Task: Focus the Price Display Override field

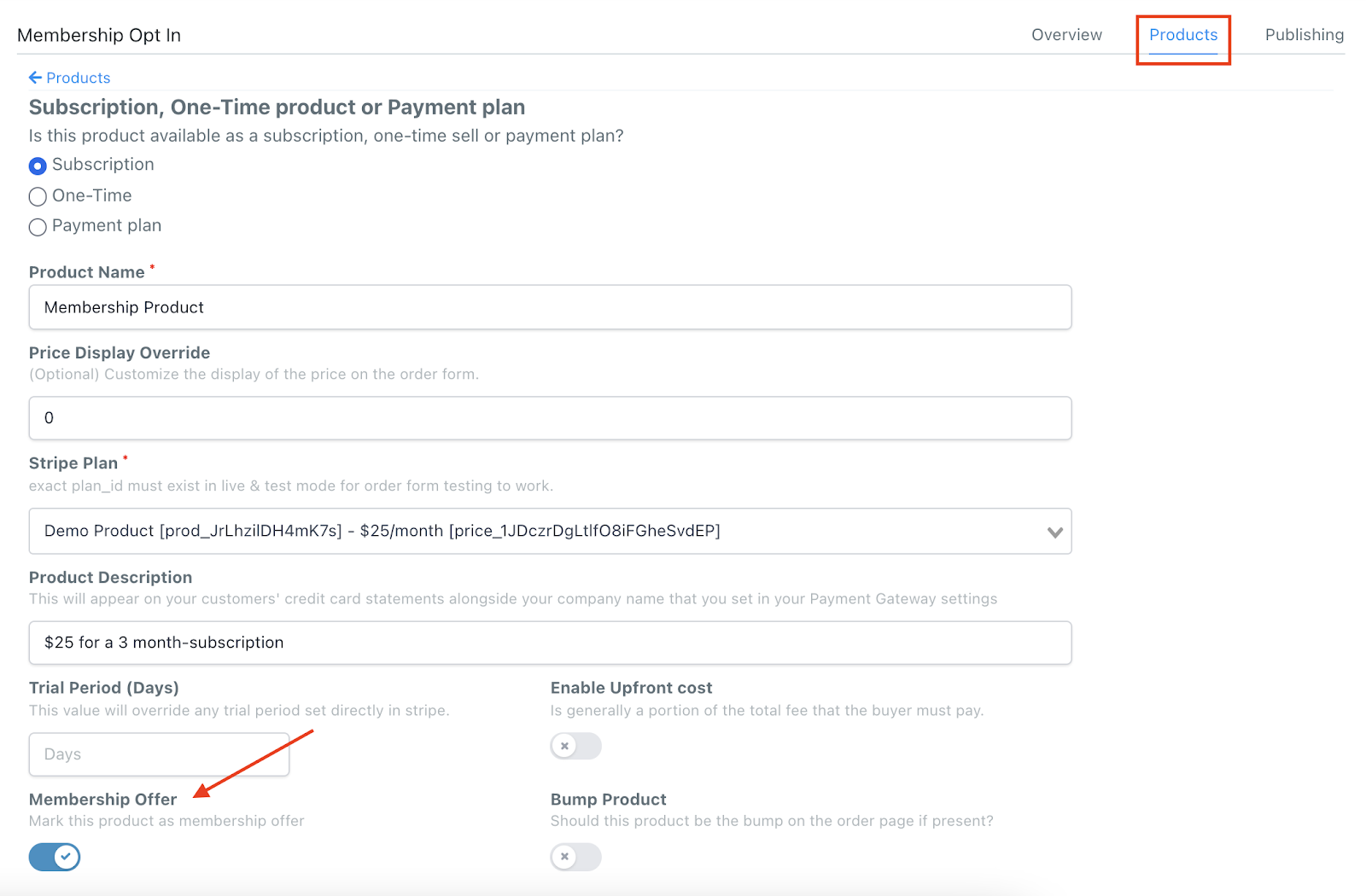Action: (550, 418)
